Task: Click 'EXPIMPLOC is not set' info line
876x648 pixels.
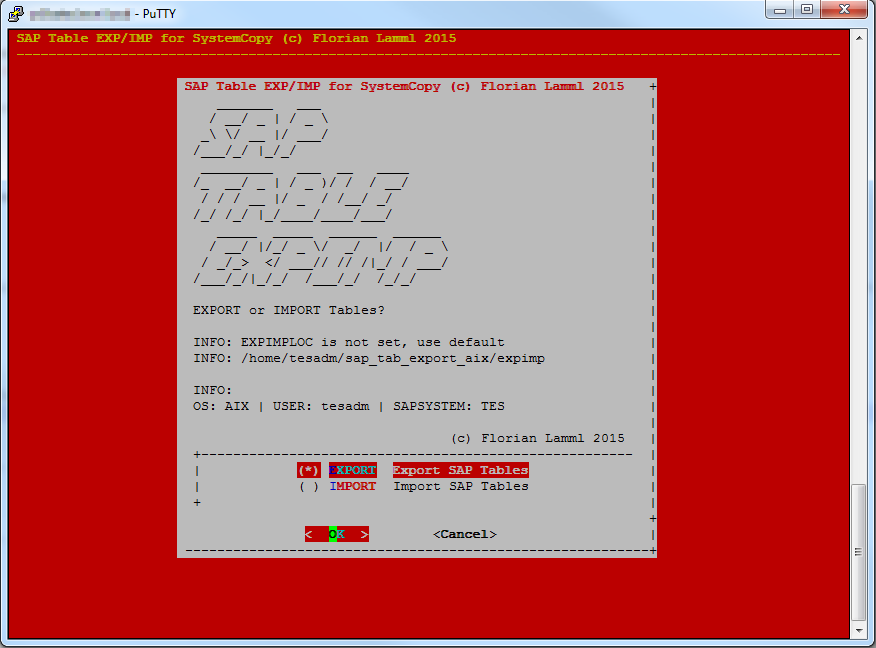Action: point(349,342)
